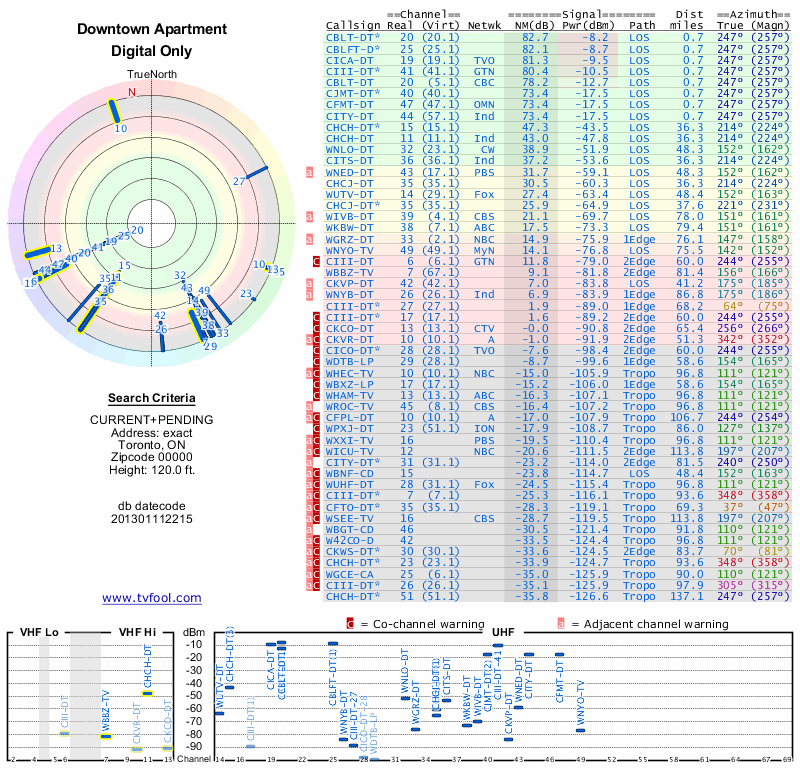Click the 'a' warning marker beside WIVB-DT
Screen dimensions: 800x768
(309, 217)
